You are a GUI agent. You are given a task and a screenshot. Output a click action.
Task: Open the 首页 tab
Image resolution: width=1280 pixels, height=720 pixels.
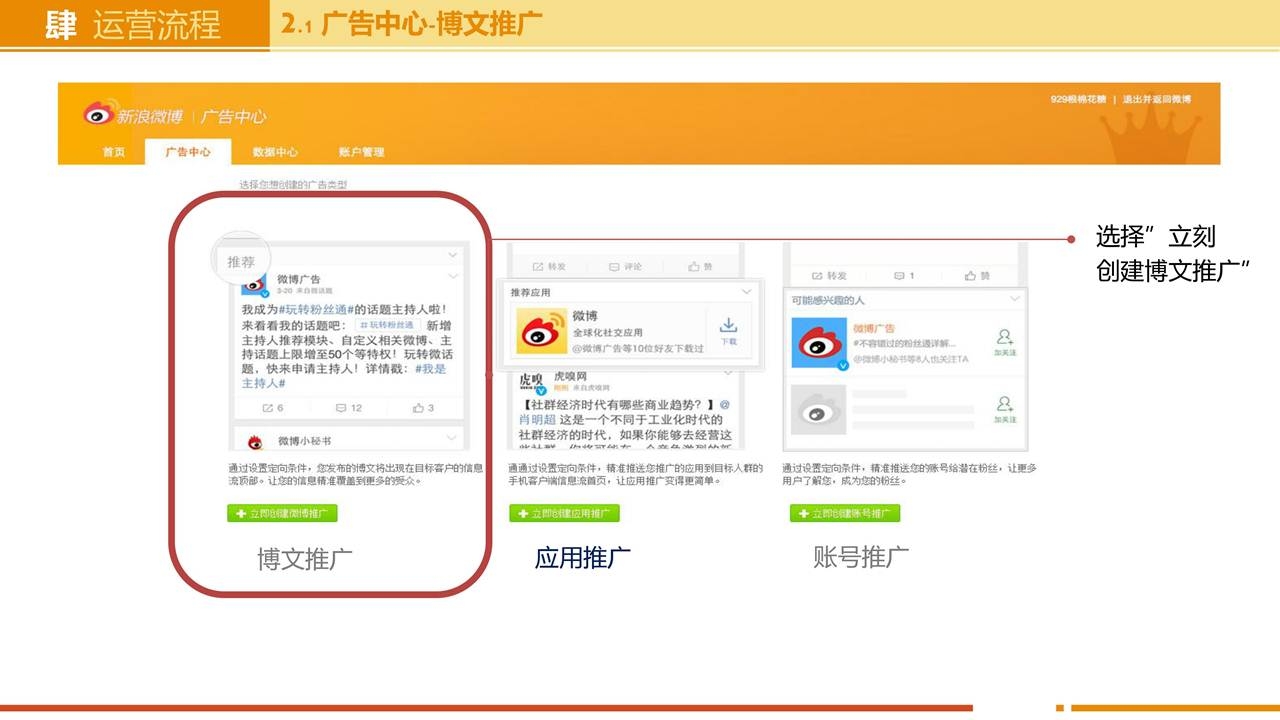(114, 152)
